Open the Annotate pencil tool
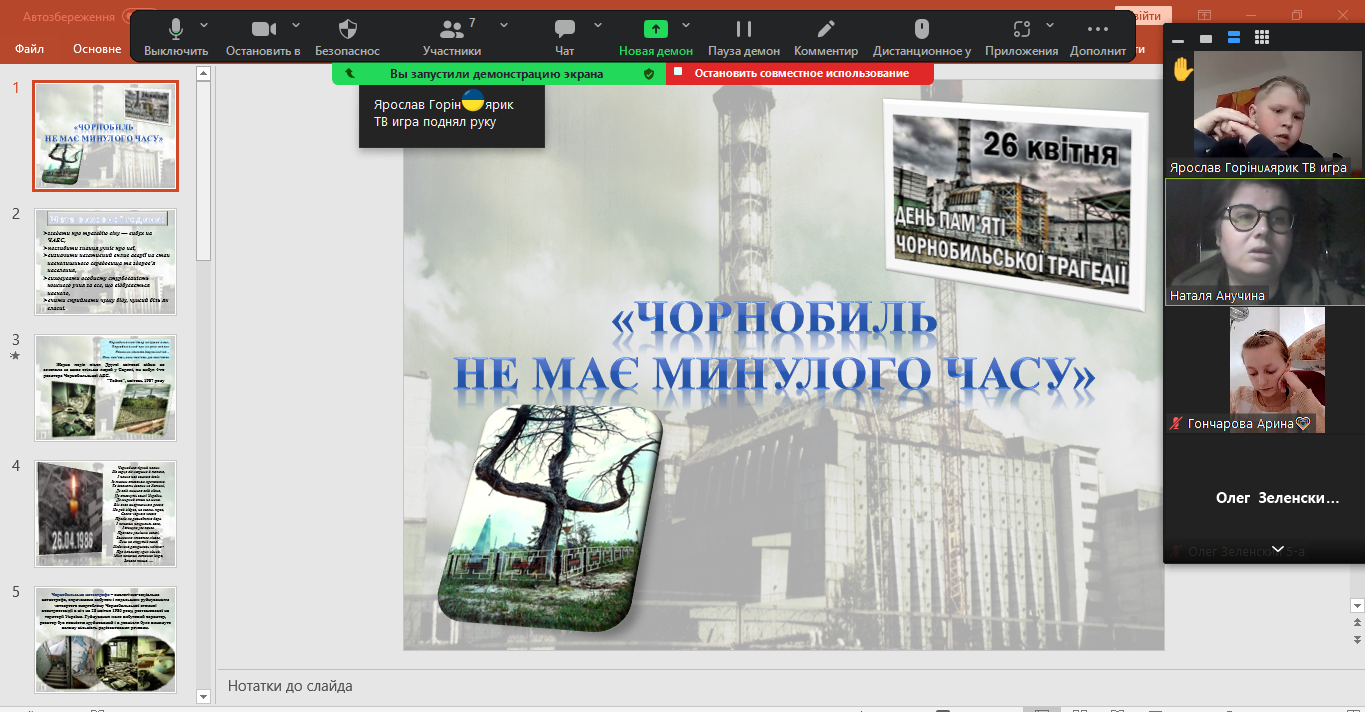 tap(826, 37)
